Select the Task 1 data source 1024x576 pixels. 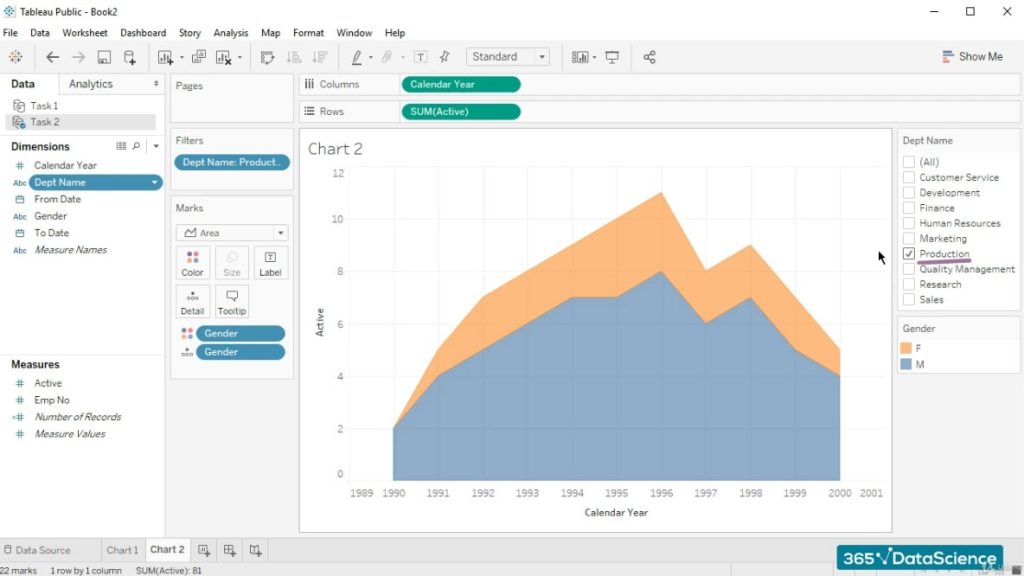pyautogui.click(x=44, y=105)
